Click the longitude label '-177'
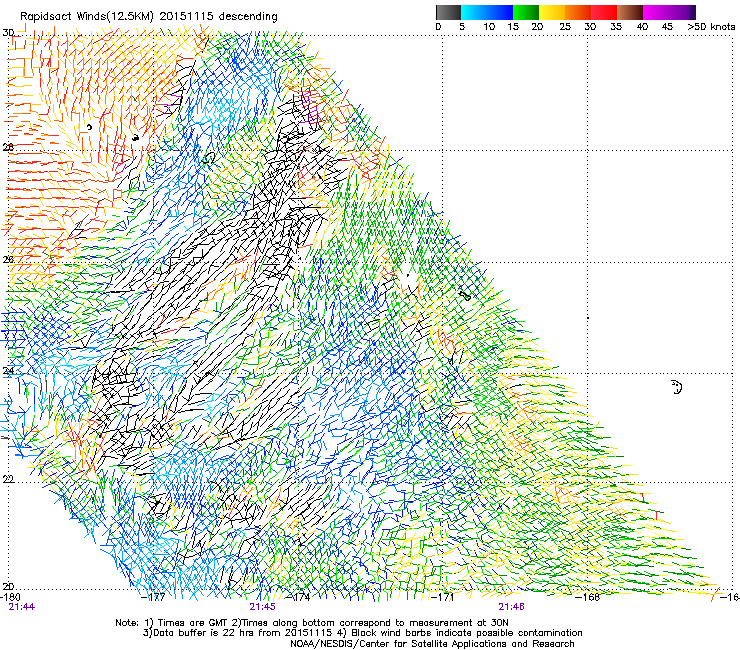Image resolution: width=740 pixels, height=650 pixels. coord(154,597)
